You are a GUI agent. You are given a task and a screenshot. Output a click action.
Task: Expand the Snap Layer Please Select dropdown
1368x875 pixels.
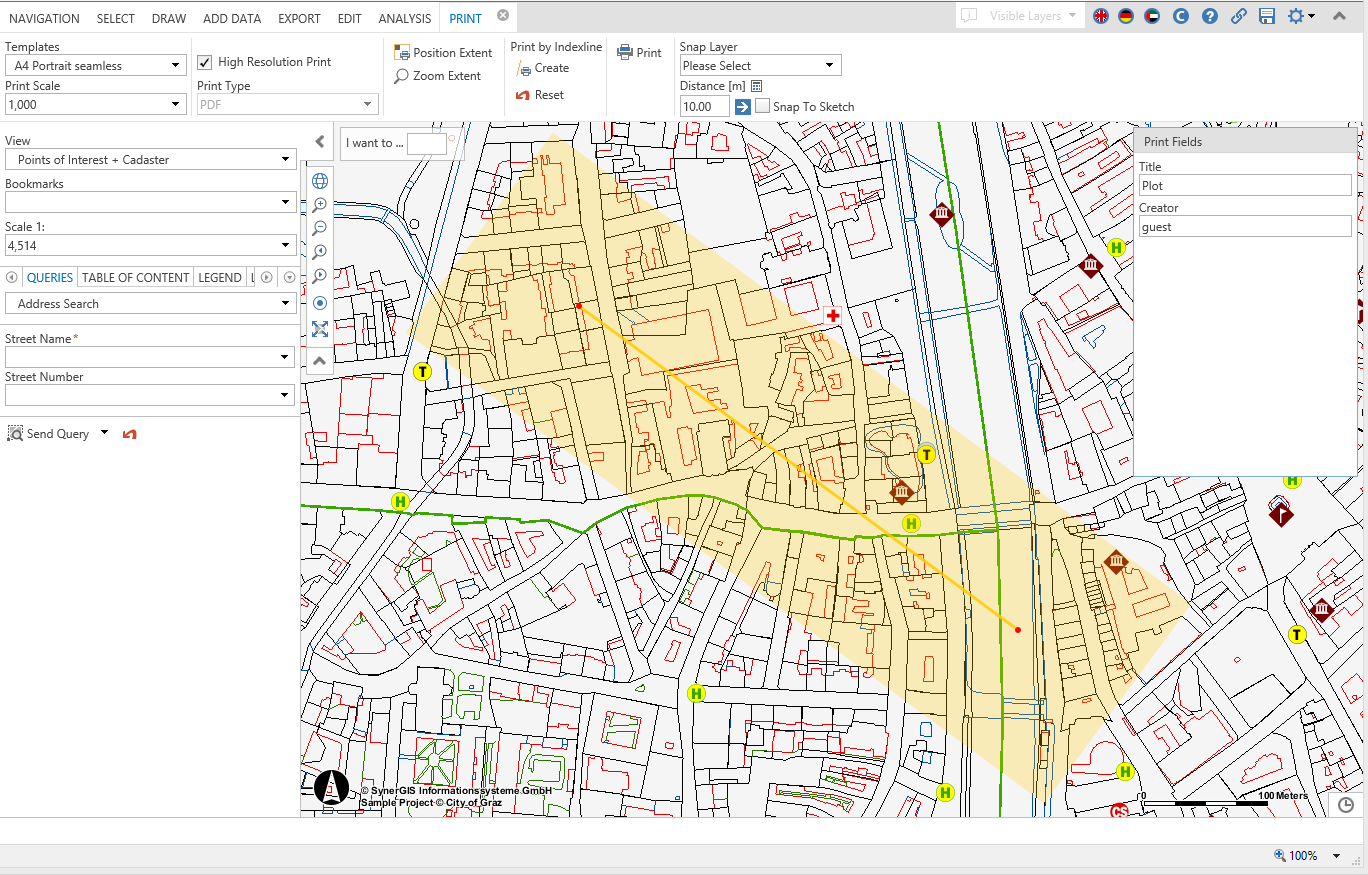pyautogui.click(x=760, y=66)
